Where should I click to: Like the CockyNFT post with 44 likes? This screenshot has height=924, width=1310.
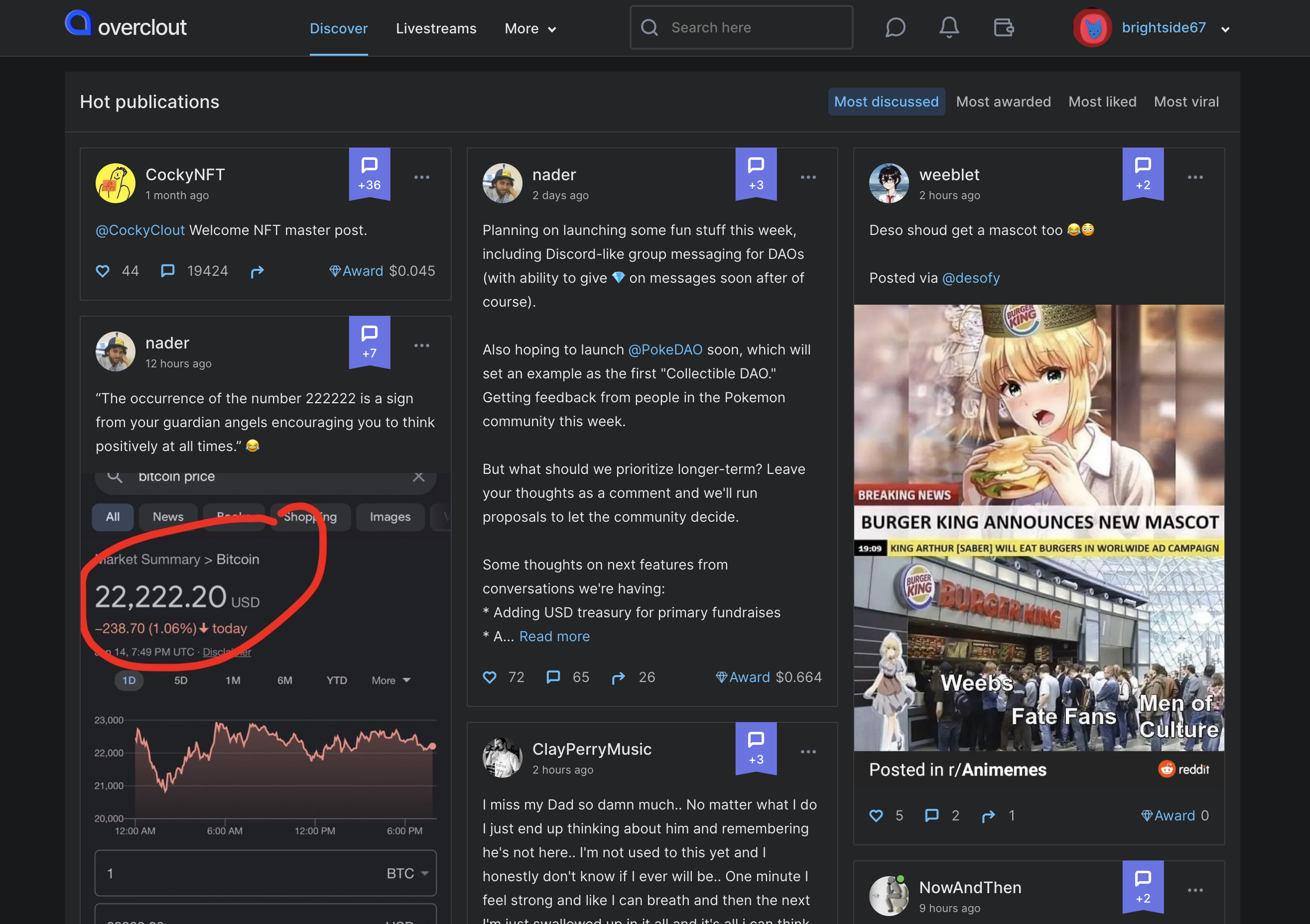coord(103,271)
